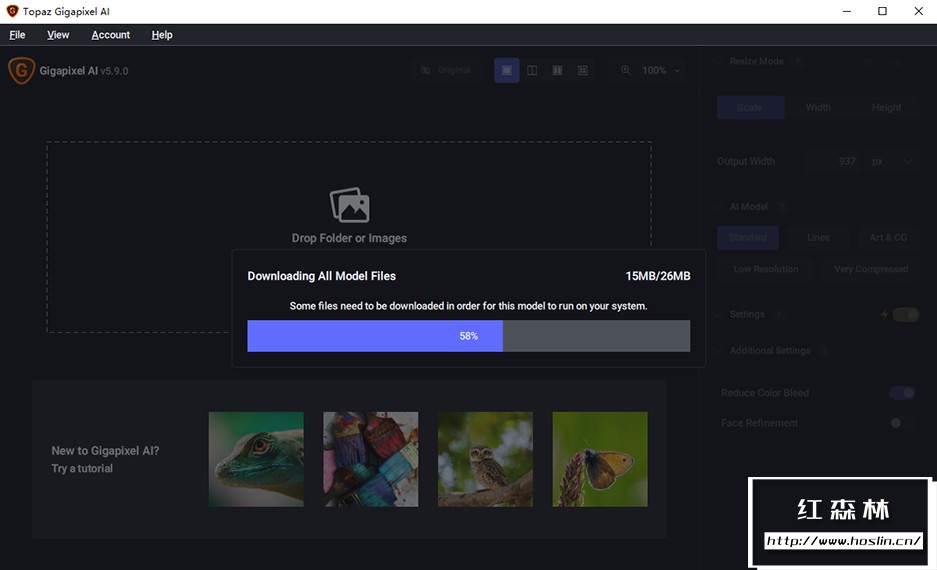Open the paint brushes tutorial thumbnail
Viewport: 937px width, 570px height.
coord(370,459)
